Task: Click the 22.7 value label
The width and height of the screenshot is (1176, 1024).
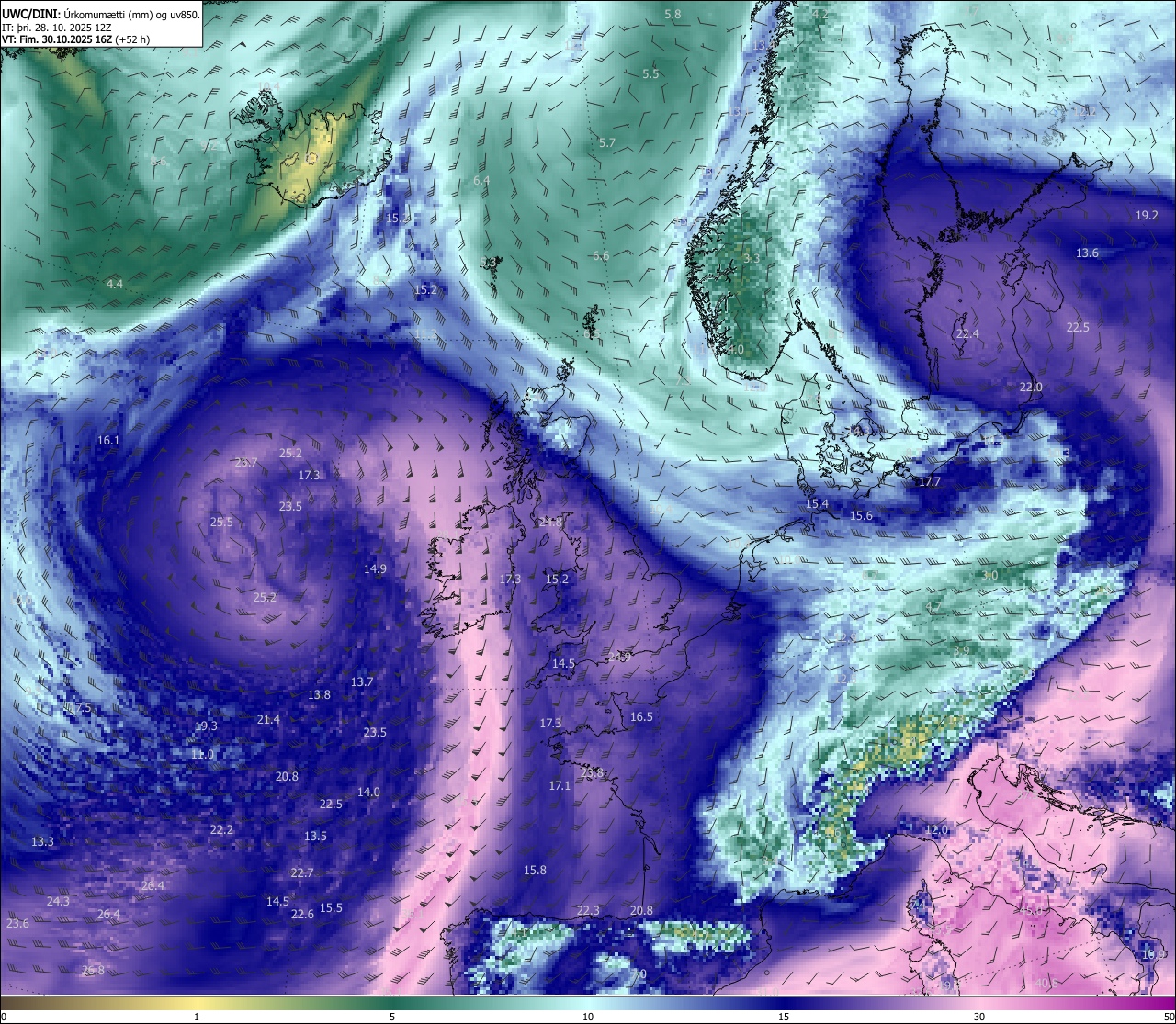Action: pos(301,873)
